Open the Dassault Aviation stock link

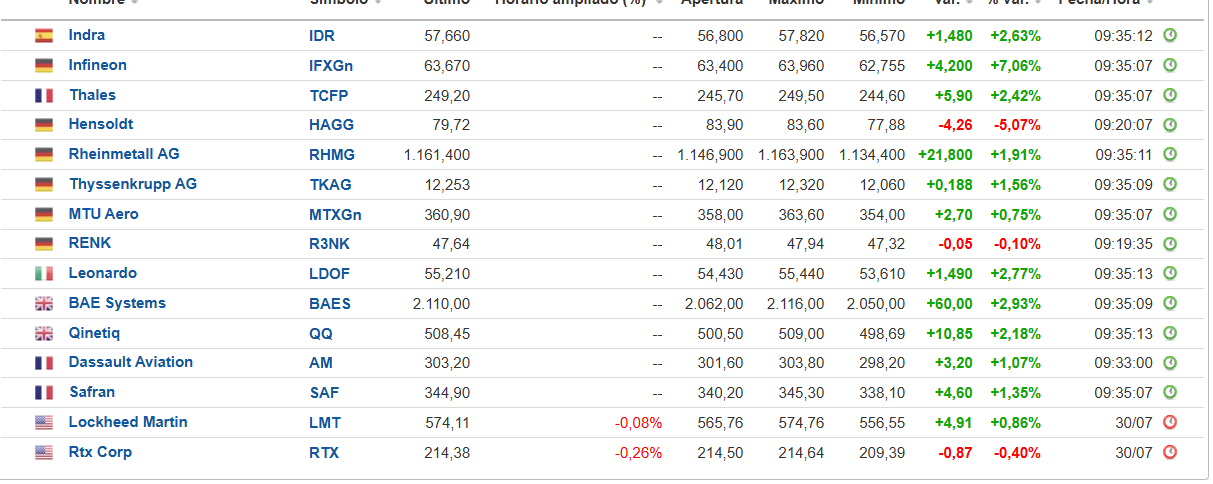click(131, 362)
